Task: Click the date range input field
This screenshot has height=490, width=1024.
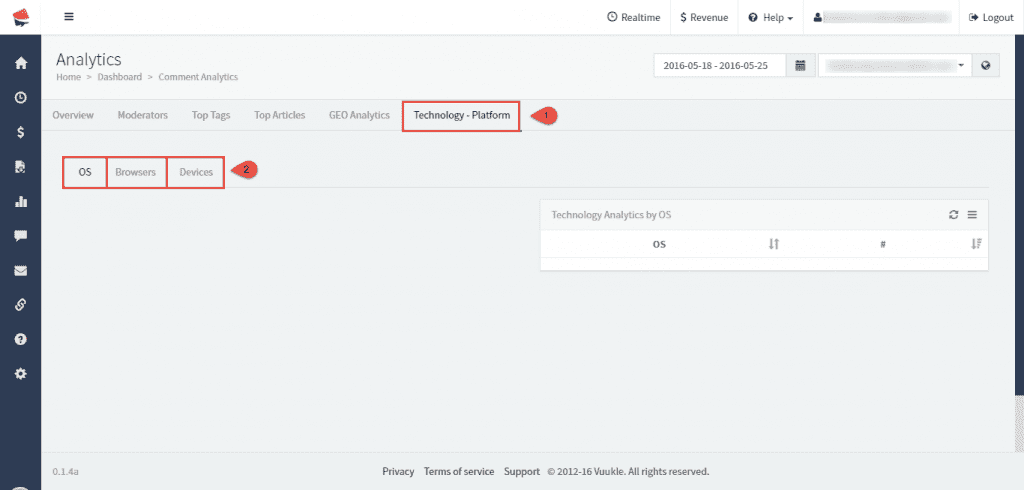Action: coord(720,65)
